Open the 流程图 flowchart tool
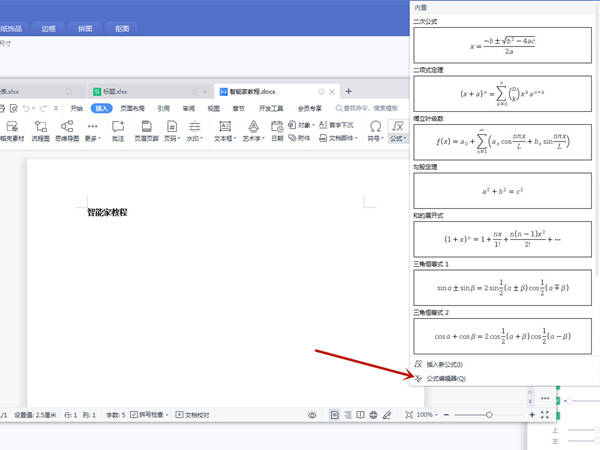This screenshot has height=450, width=600. click(41, 131)
